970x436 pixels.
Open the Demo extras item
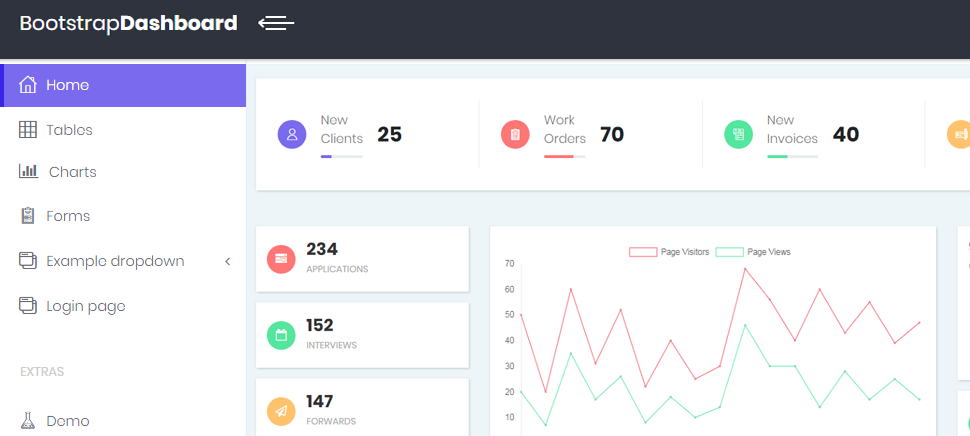click(123, 421)
